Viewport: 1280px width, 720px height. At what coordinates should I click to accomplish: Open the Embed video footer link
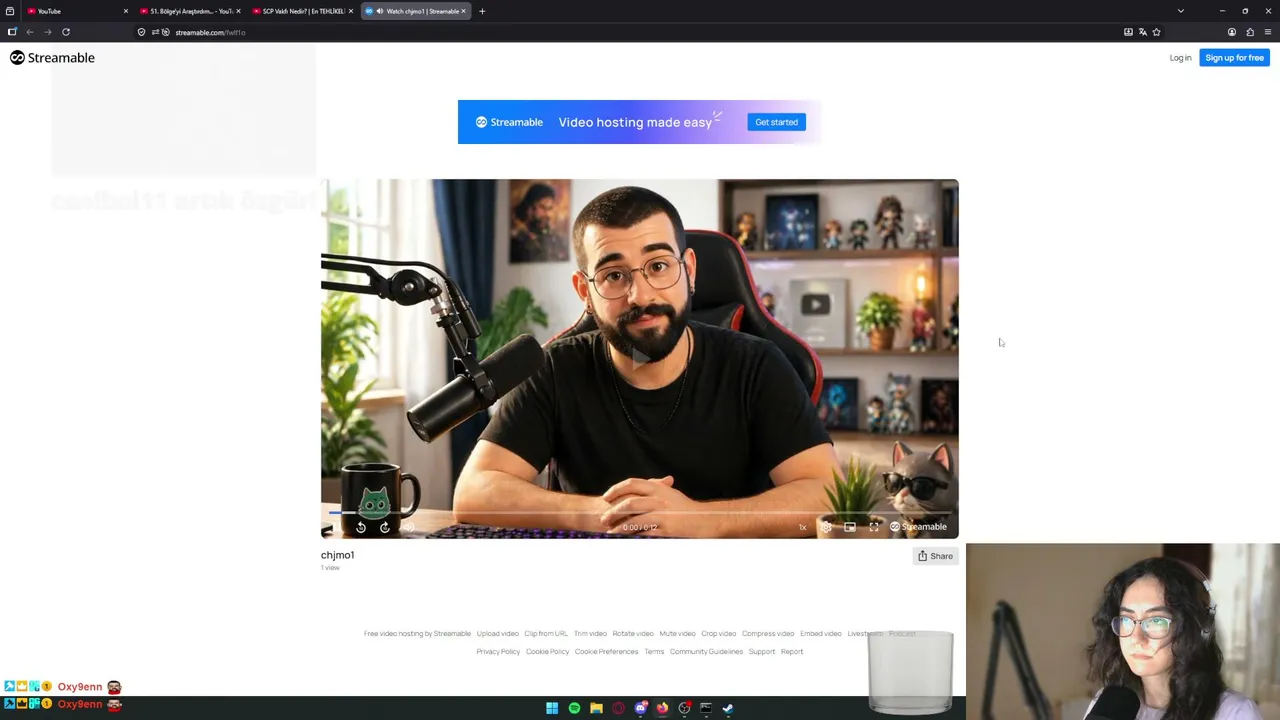pos(821,634)
